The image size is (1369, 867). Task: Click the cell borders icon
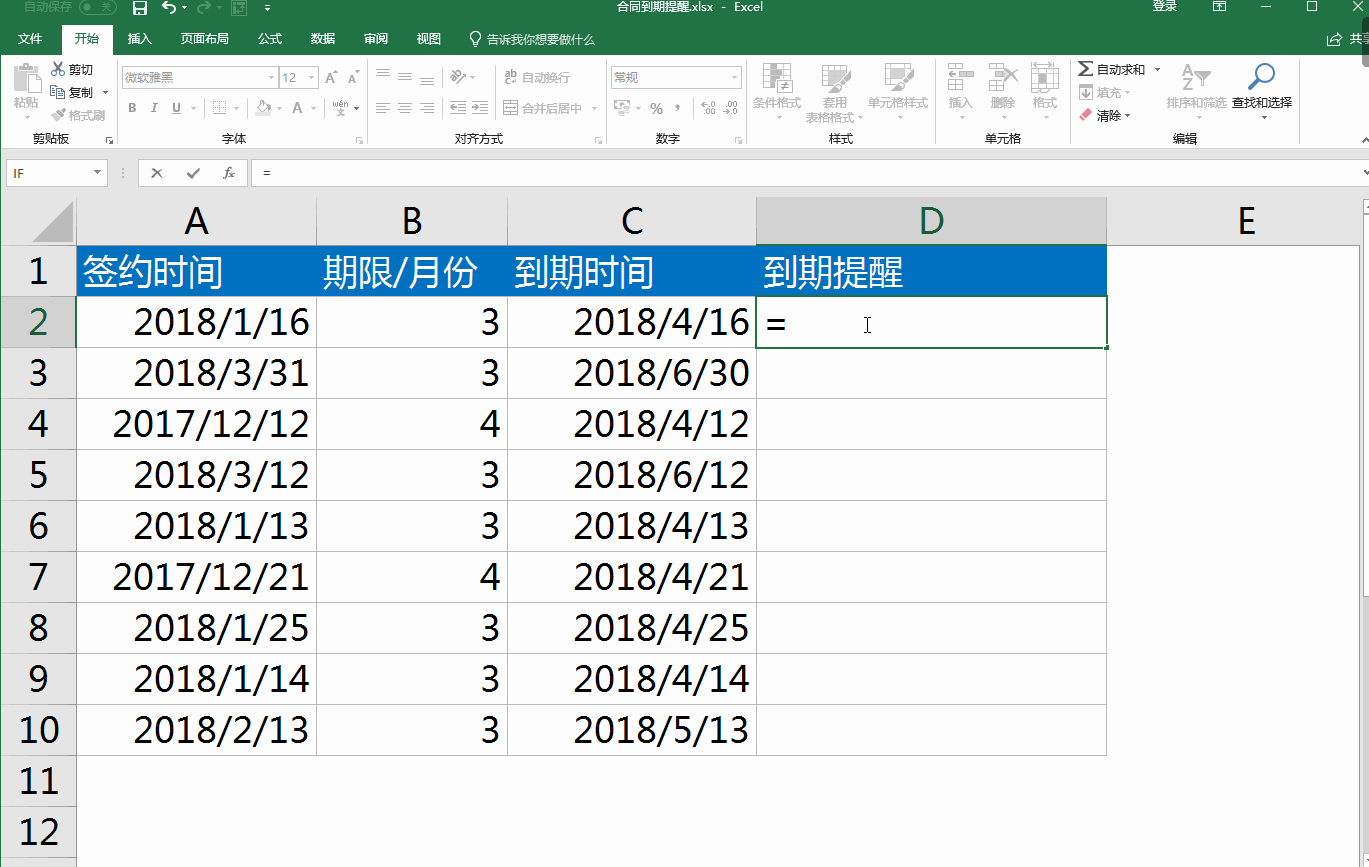click(219, 108)
